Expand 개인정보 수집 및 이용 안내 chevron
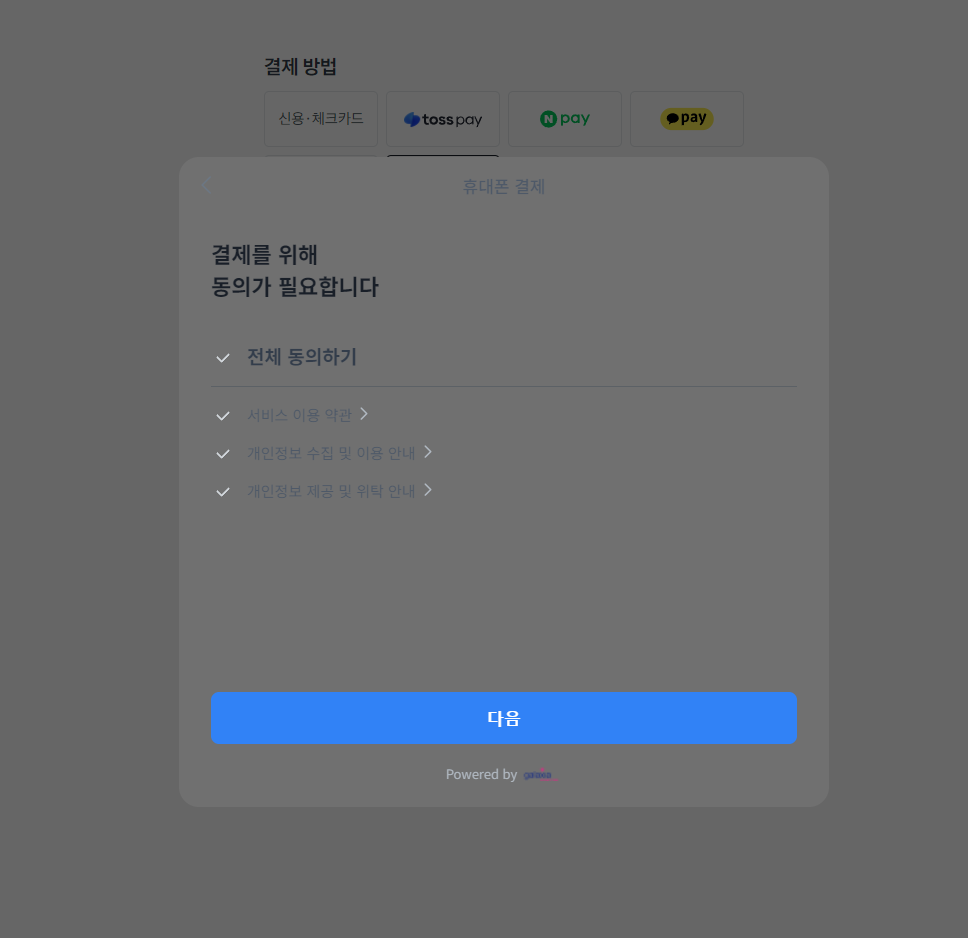 pos(428,452)
